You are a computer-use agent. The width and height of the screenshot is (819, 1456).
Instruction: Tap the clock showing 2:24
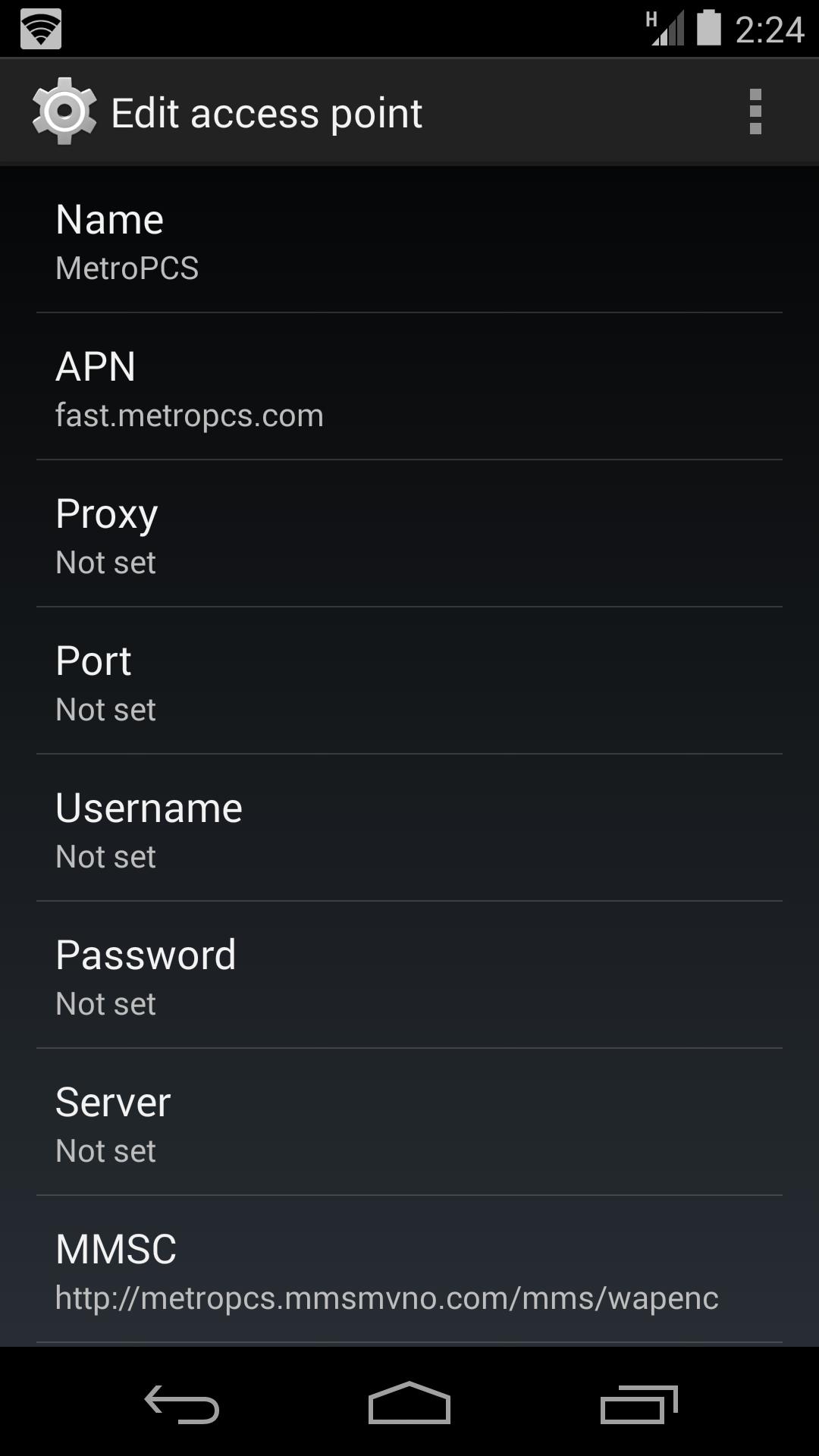click(x=769, y=30)
